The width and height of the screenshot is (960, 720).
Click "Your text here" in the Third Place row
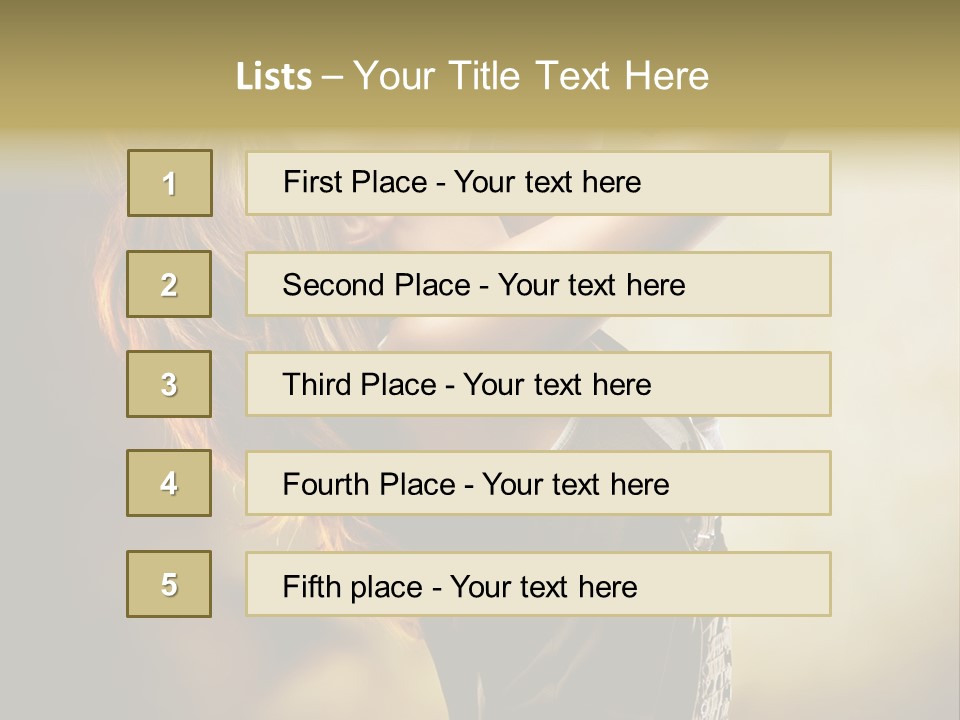point(557,385)
